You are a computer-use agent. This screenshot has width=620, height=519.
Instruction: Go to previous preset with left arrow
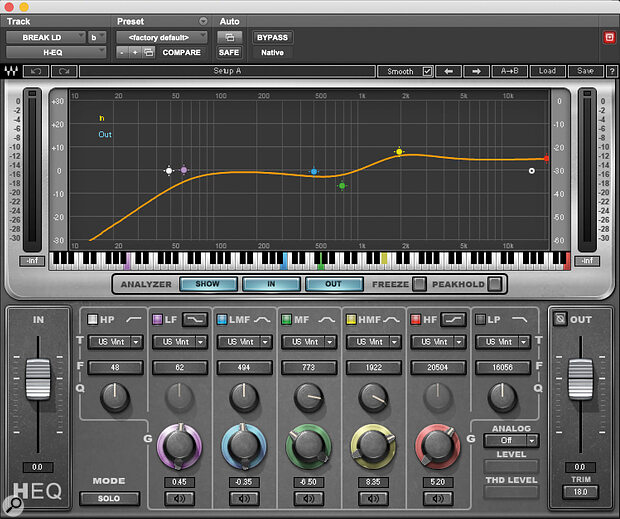(x=448, y=72)
